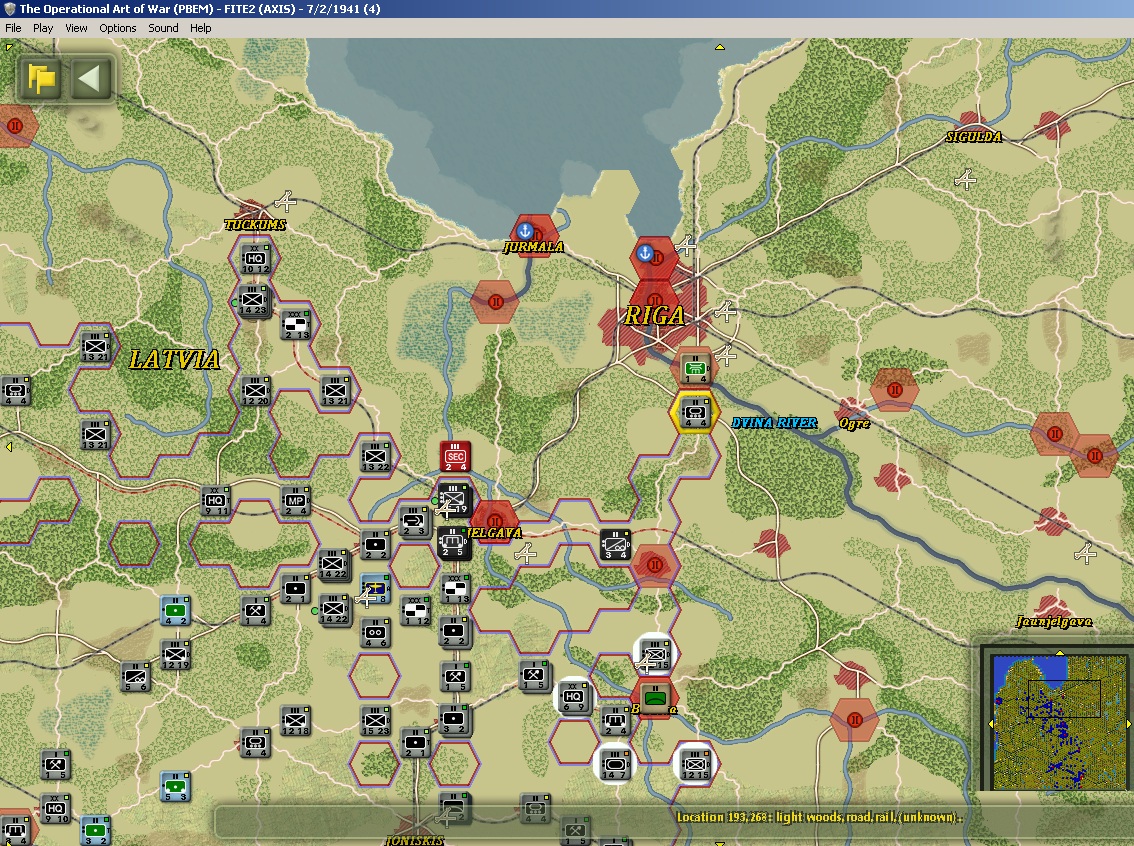Click the airfield icon below Sigulda
The width and height of the screenshot is (1134, 846).
click(965, 179)
